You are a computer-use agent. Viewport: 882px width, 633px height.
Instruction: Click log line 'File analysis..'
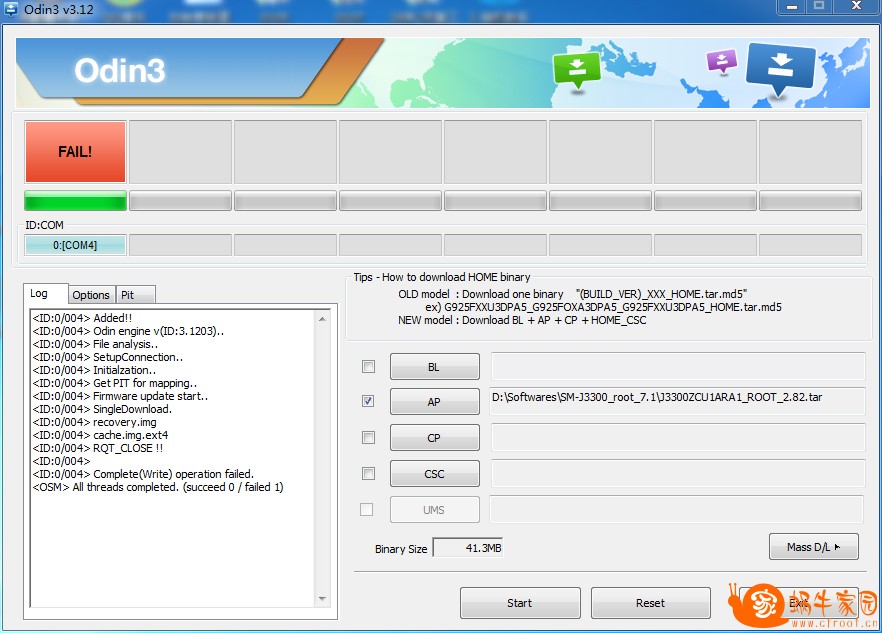tap(95, 344)
